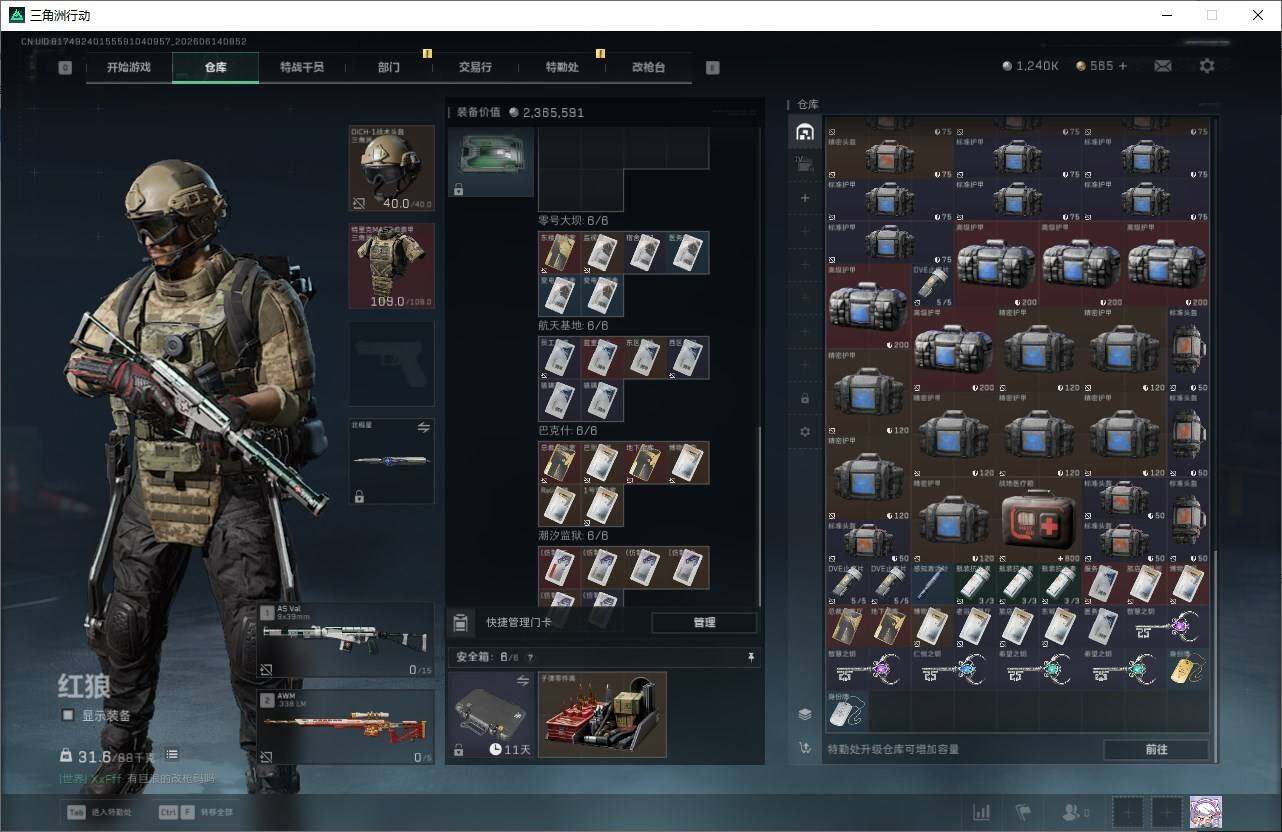Click the 管理 keycard management button
1282x832 pixels.
click(704, 623)
